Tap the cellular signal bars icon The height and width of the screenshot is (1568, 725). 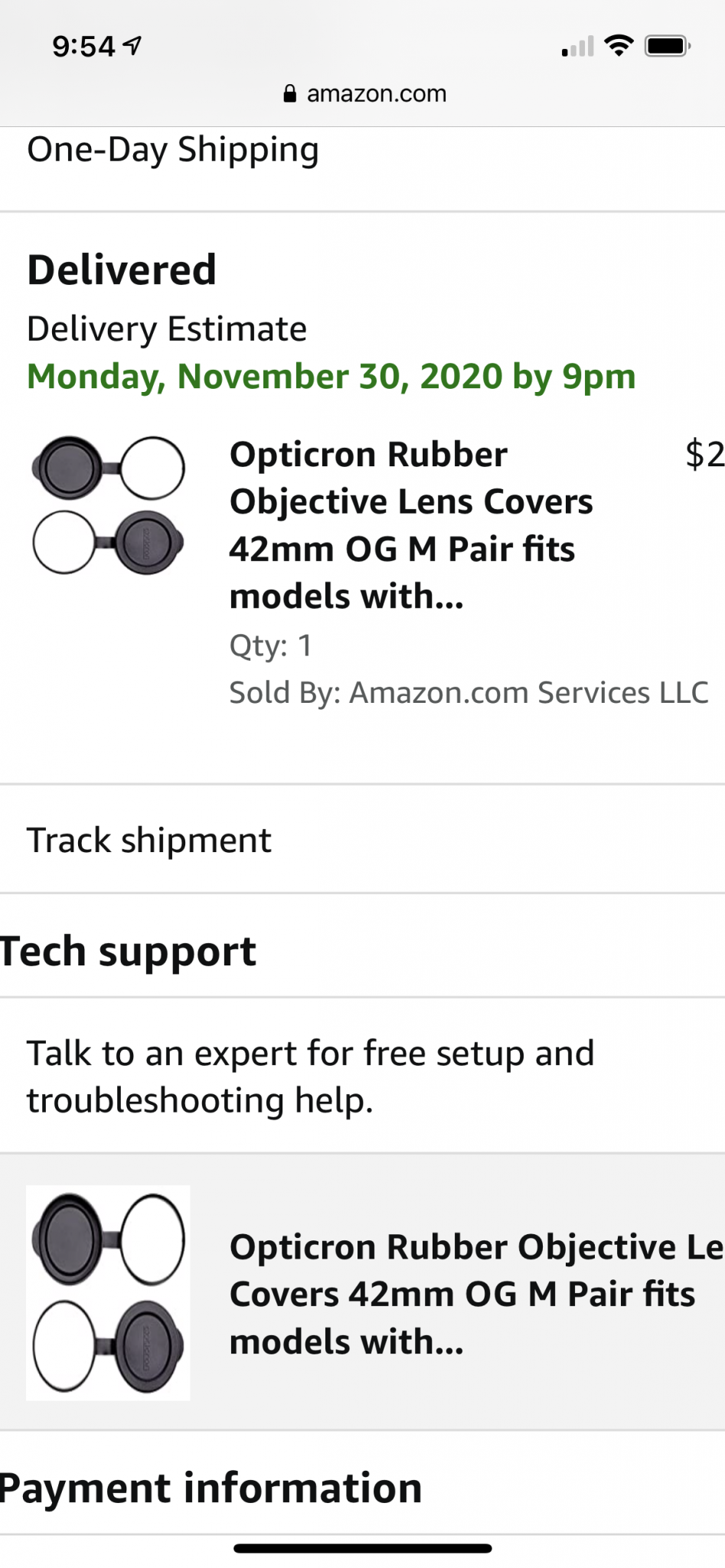tap(577, 47)
